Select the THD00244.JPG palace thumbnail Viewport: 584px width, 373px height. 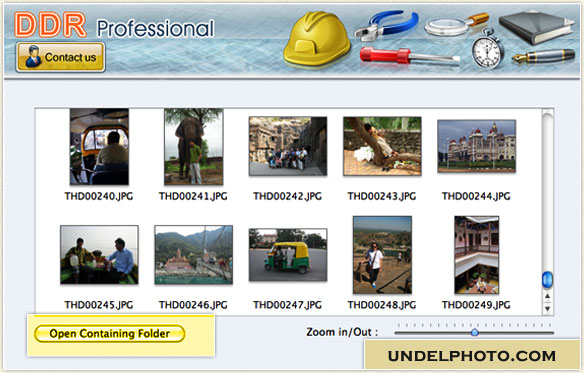pyautogui.click(x=476, y=146)
